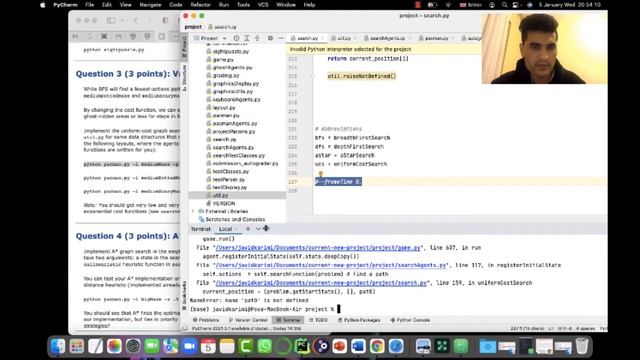Open the Navigate menu in the menu bar
The height and width of the screenshot is (360, 640).
(x=150, y=5)
